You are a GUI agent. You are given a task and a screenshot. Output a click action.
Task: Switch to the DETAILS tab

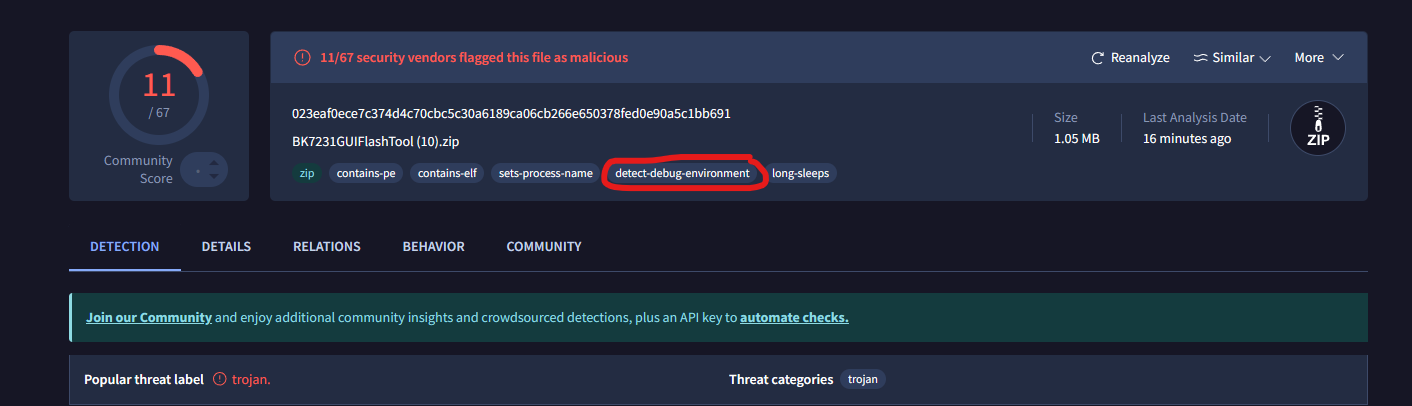click(x=226, y=246)
